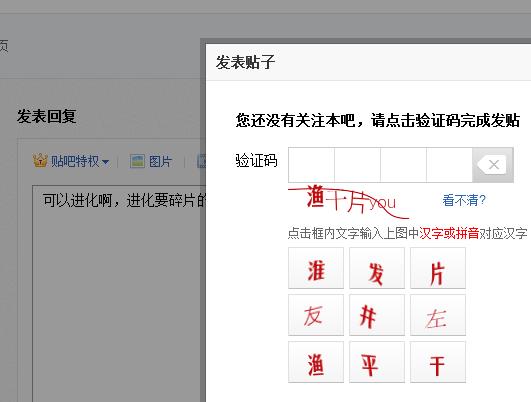Click the crown icon beside 贴吧特权
Viewport: 531px width, 402px height.
pyautogui.click(x=40, y=161)
